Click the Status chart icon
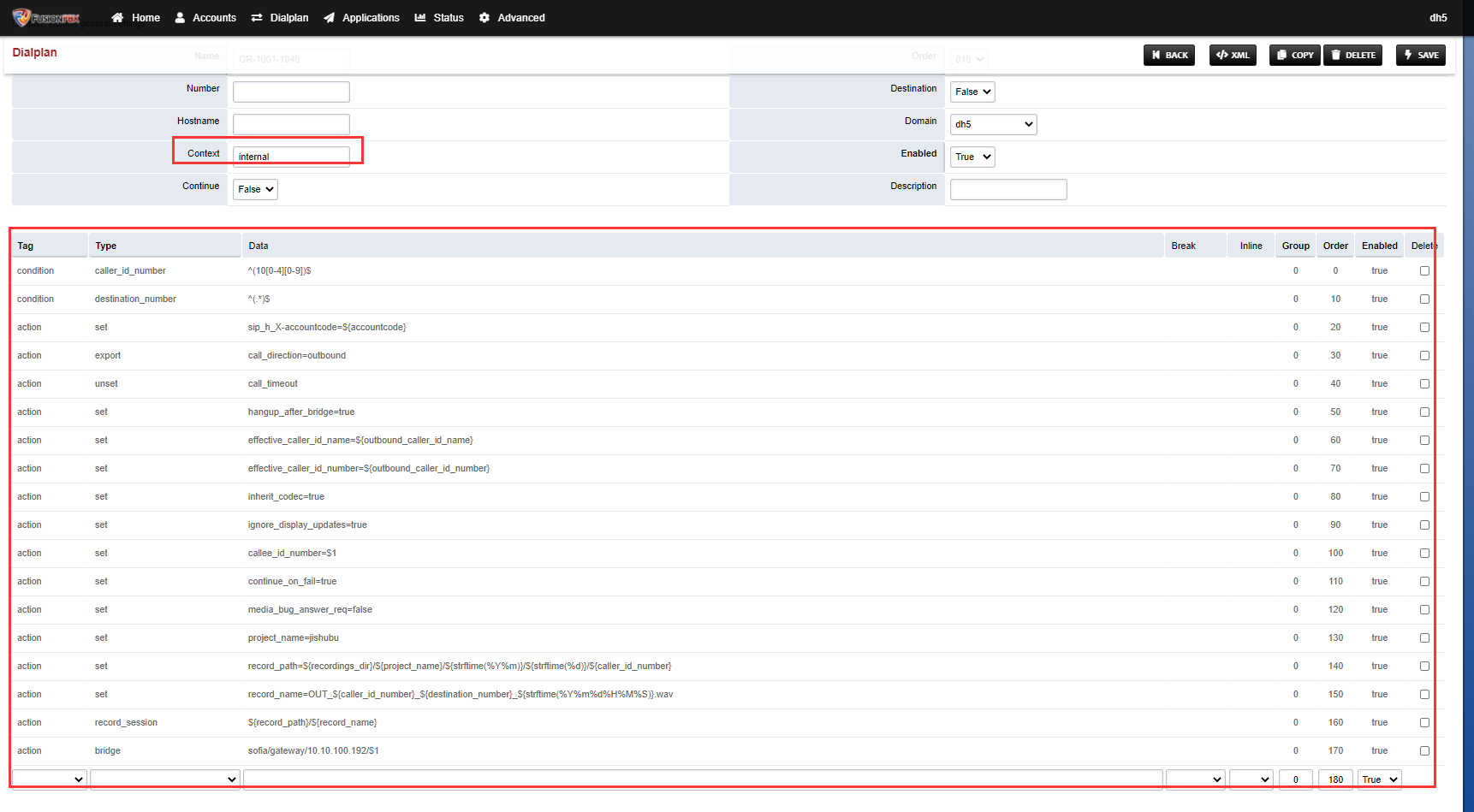This screenshot has width=1474, height=812. tap(420, 17)
